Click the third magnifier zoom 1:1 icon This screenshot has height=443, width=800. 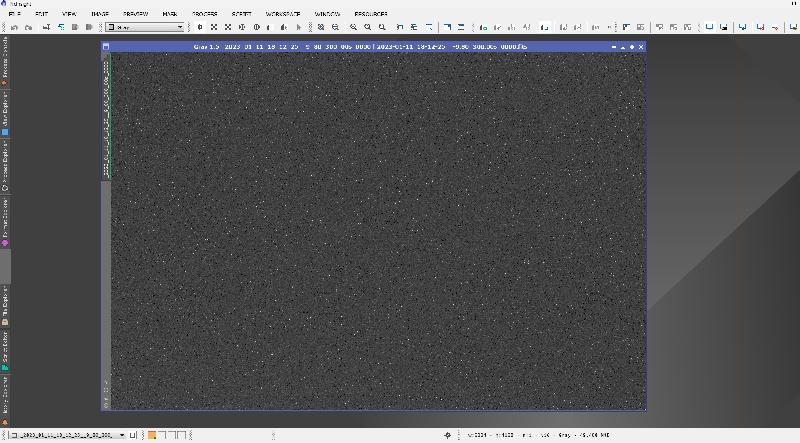(x=382, y=27)
